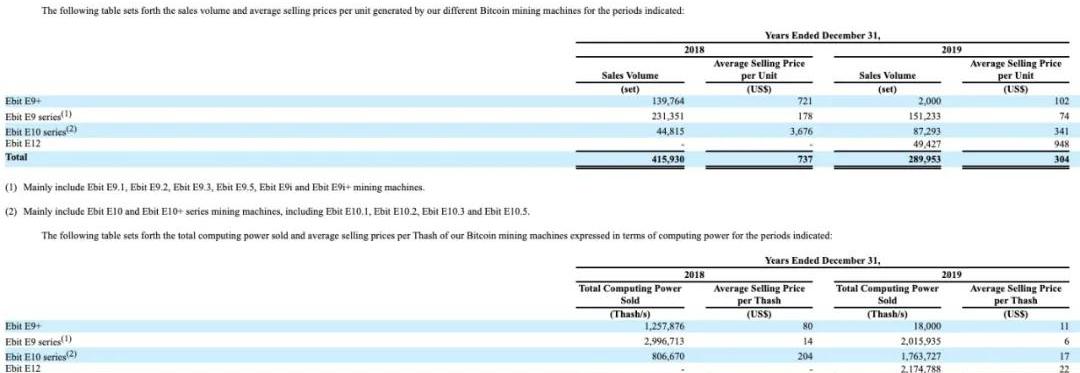Click the 2019 column header of first table
This screenshot has width=1080, height=373.
click(x=952, y=50)
